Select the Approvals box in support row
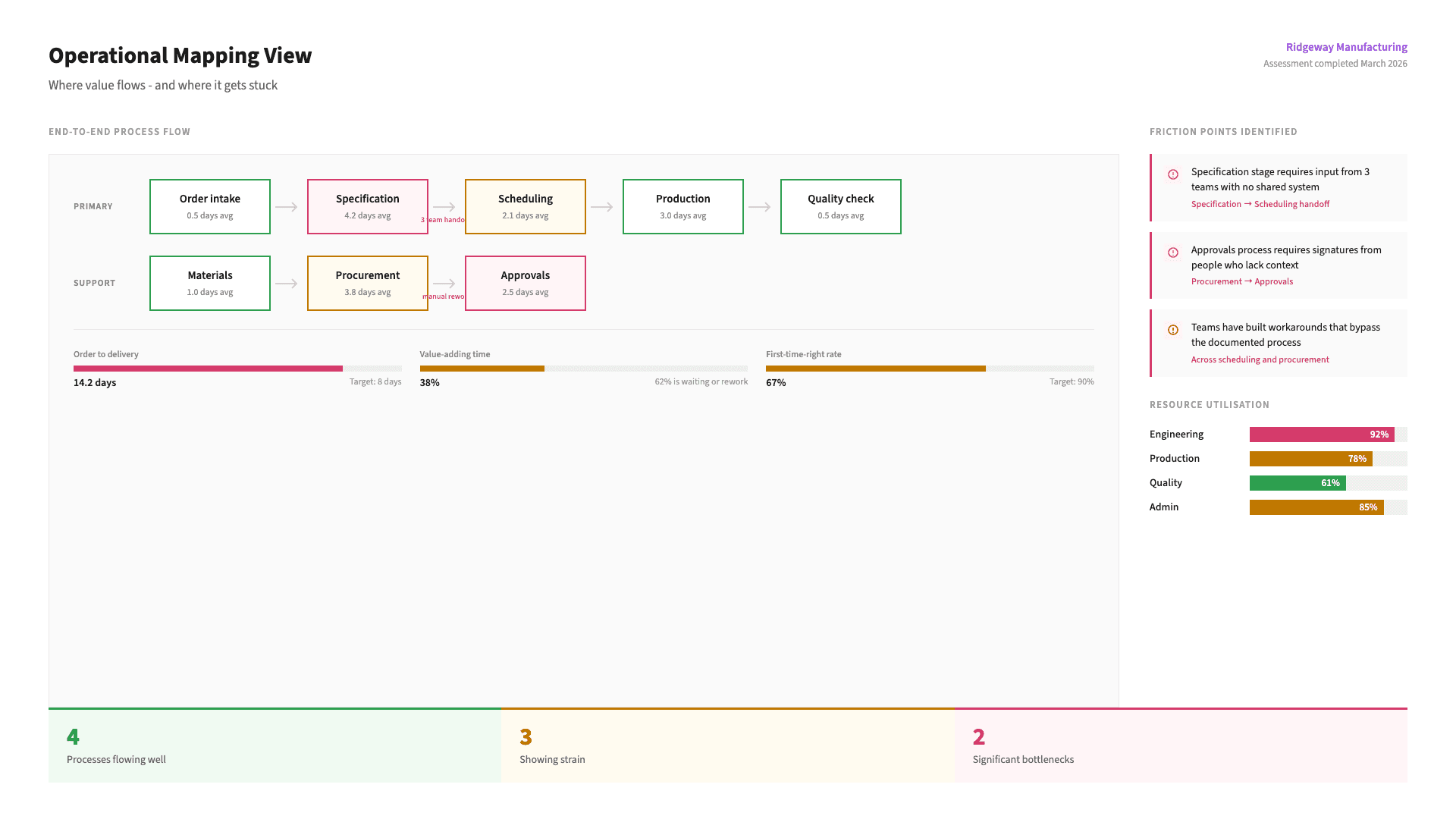This screenshot has height=819, width=1456. [x=525, y=282]
